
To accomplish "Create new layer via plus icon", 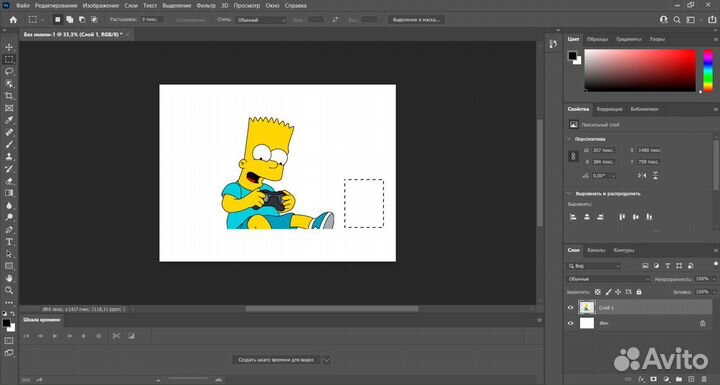I will (x=692, y=379).
